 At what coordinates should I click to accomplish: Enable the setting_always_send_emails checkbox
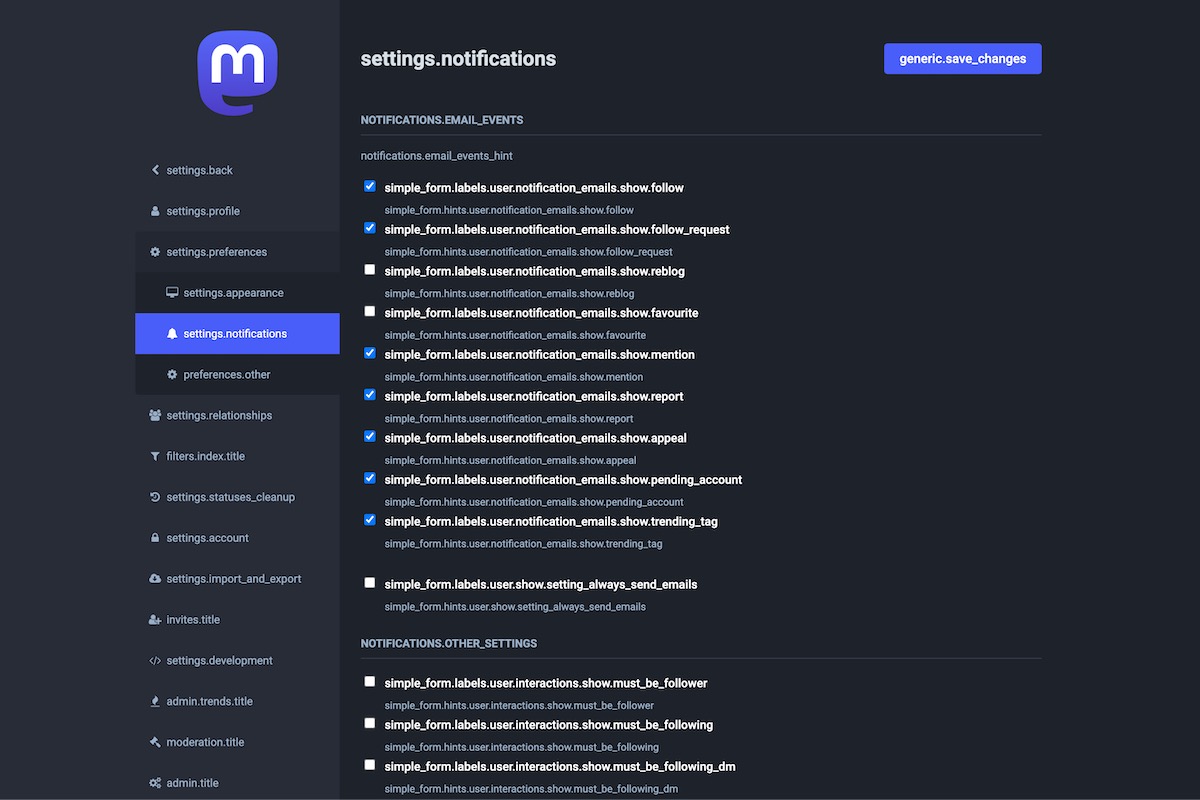click(x=370, y=583)
